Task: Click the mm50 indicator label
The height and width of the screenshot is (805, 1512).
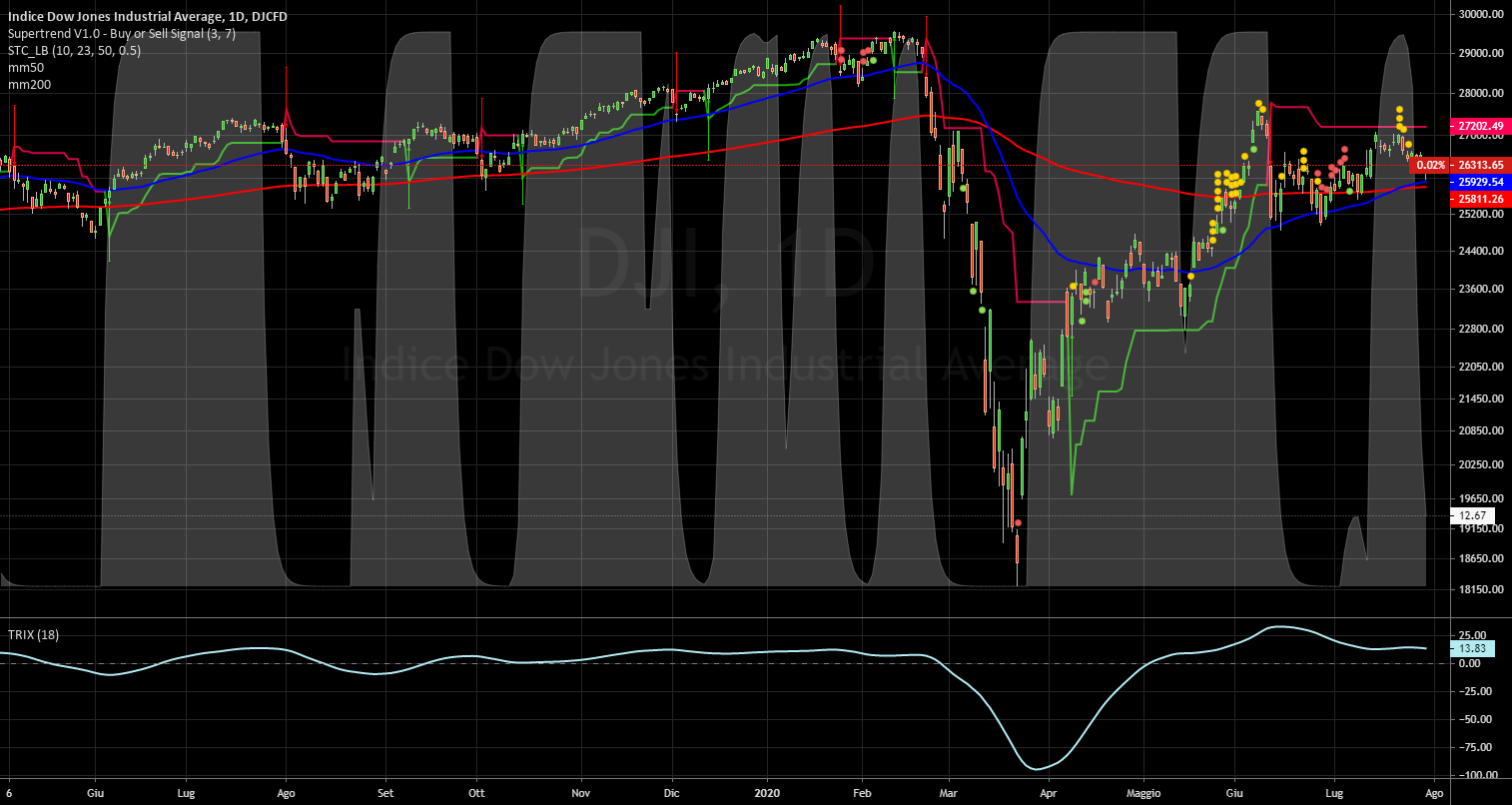Action: 24,68
